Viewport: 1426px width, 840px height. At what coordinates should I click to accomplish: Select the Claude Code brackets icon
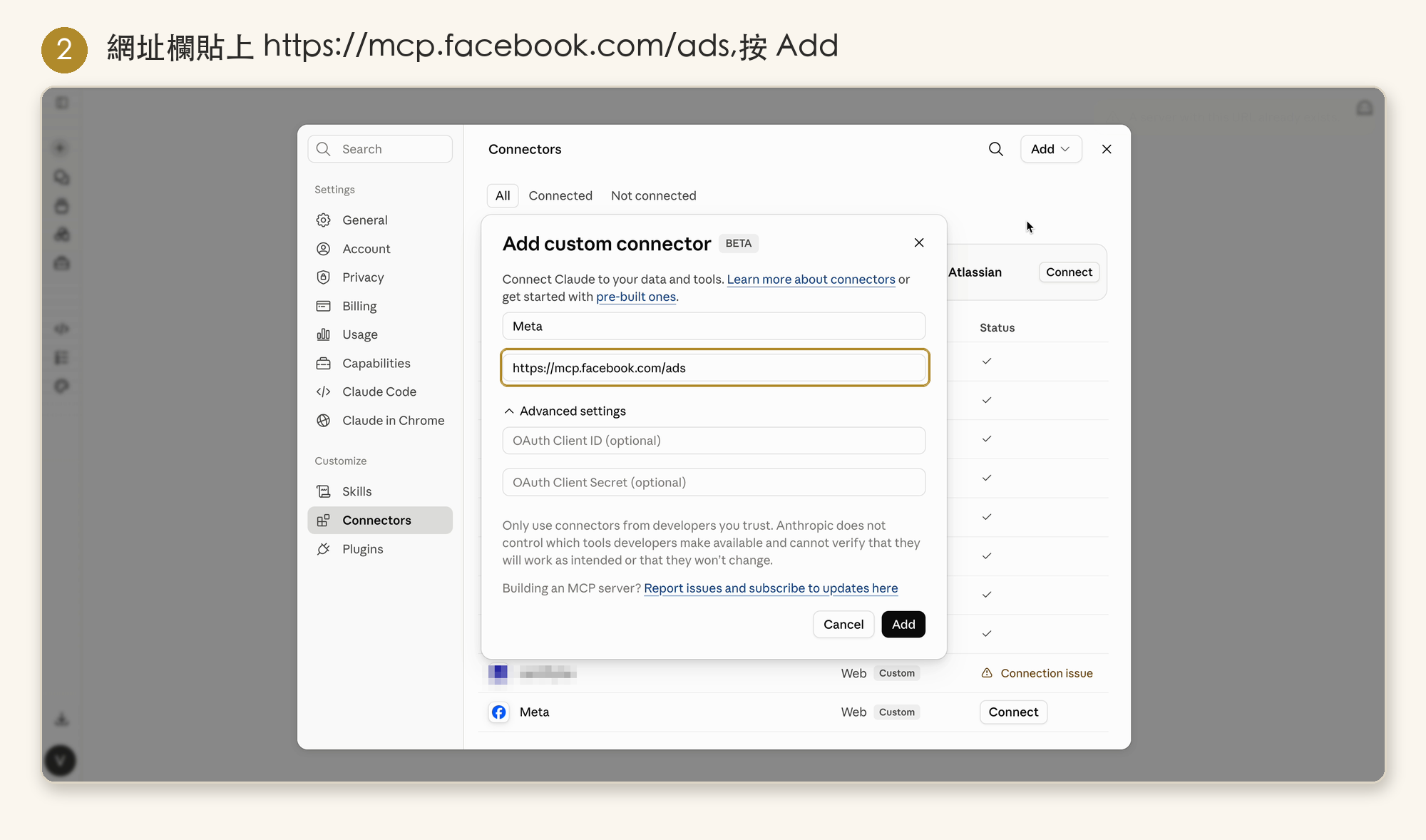pyautogui.click(x=324, y=391)
